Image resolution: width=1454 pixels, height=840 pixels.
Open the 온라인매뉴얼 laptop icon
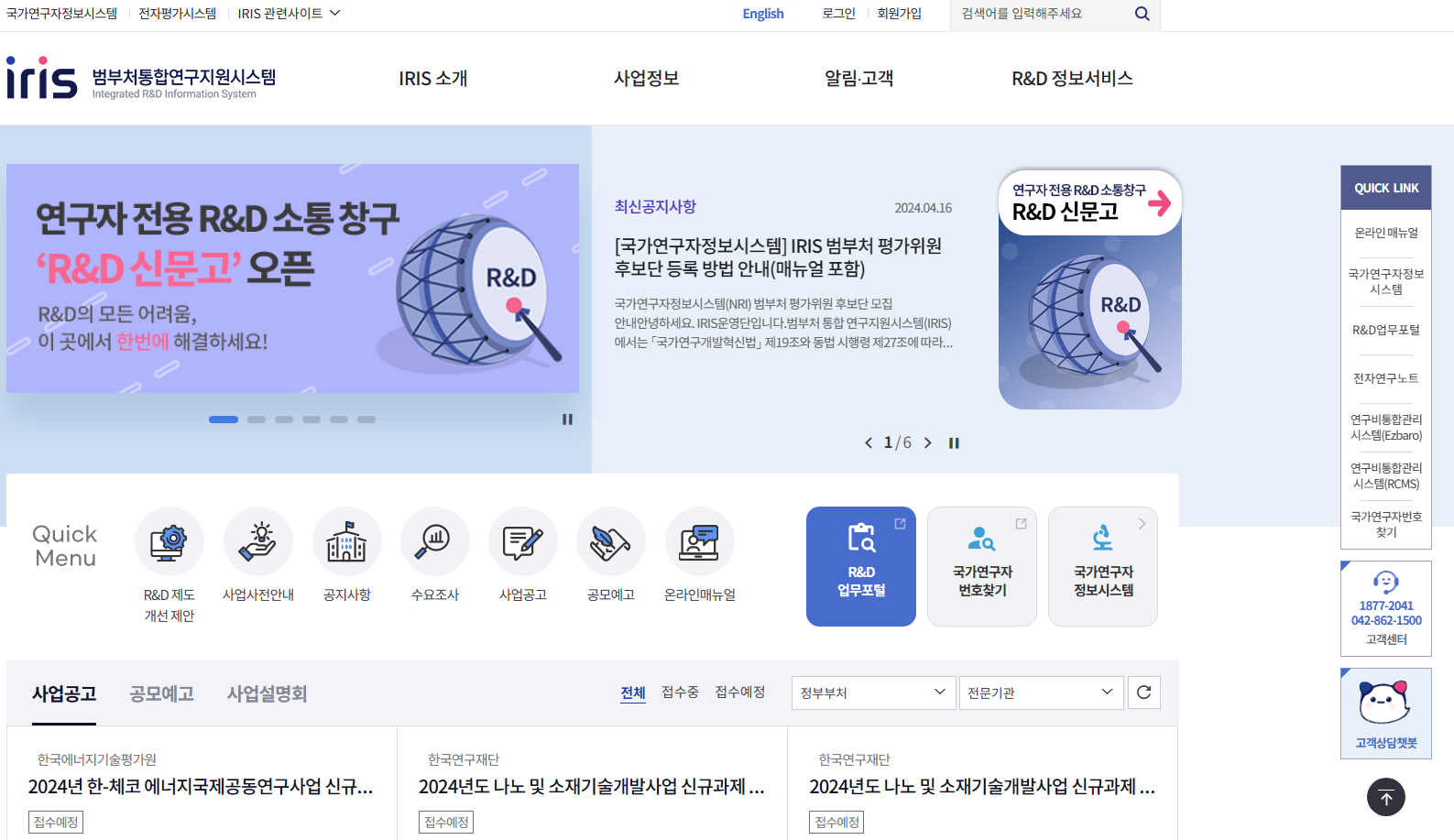[x=700, y=541]
